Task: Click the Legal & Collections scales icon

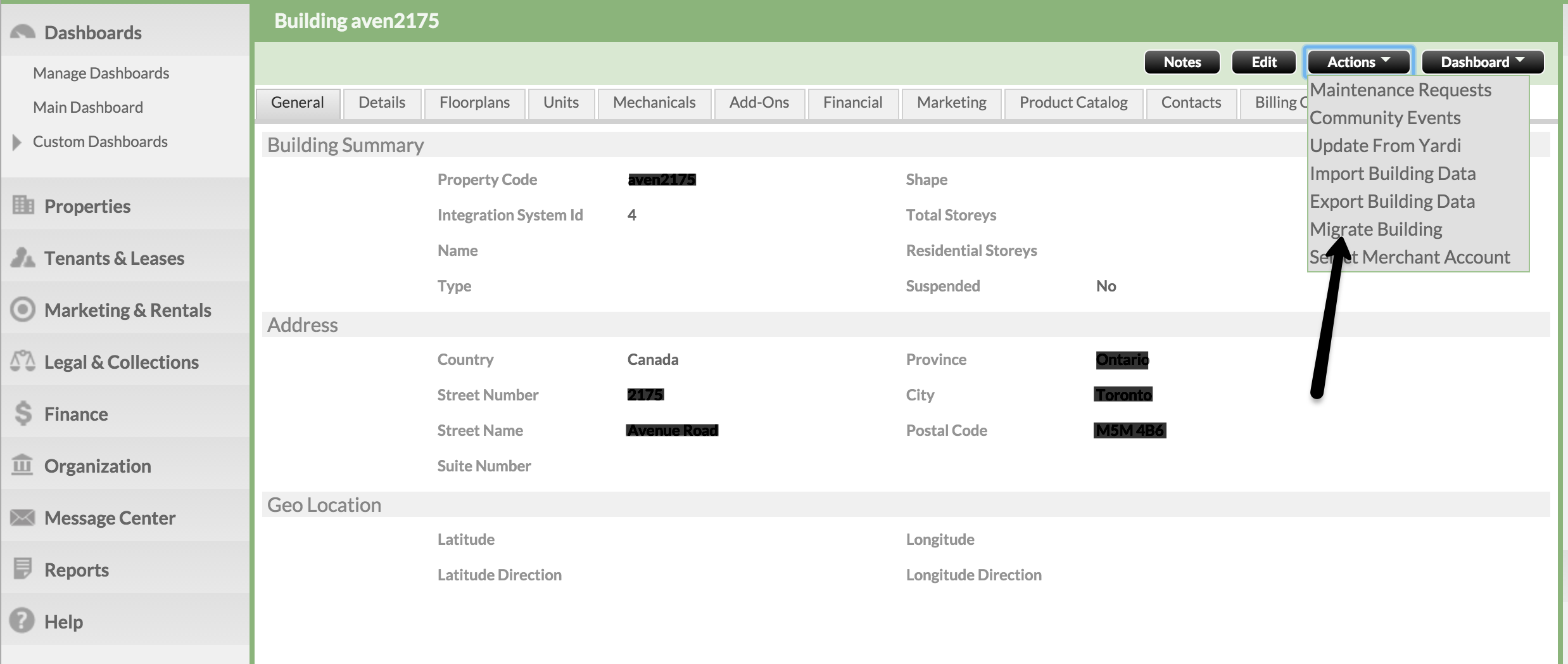Action: pyautogui.click(x=23, y=361)
